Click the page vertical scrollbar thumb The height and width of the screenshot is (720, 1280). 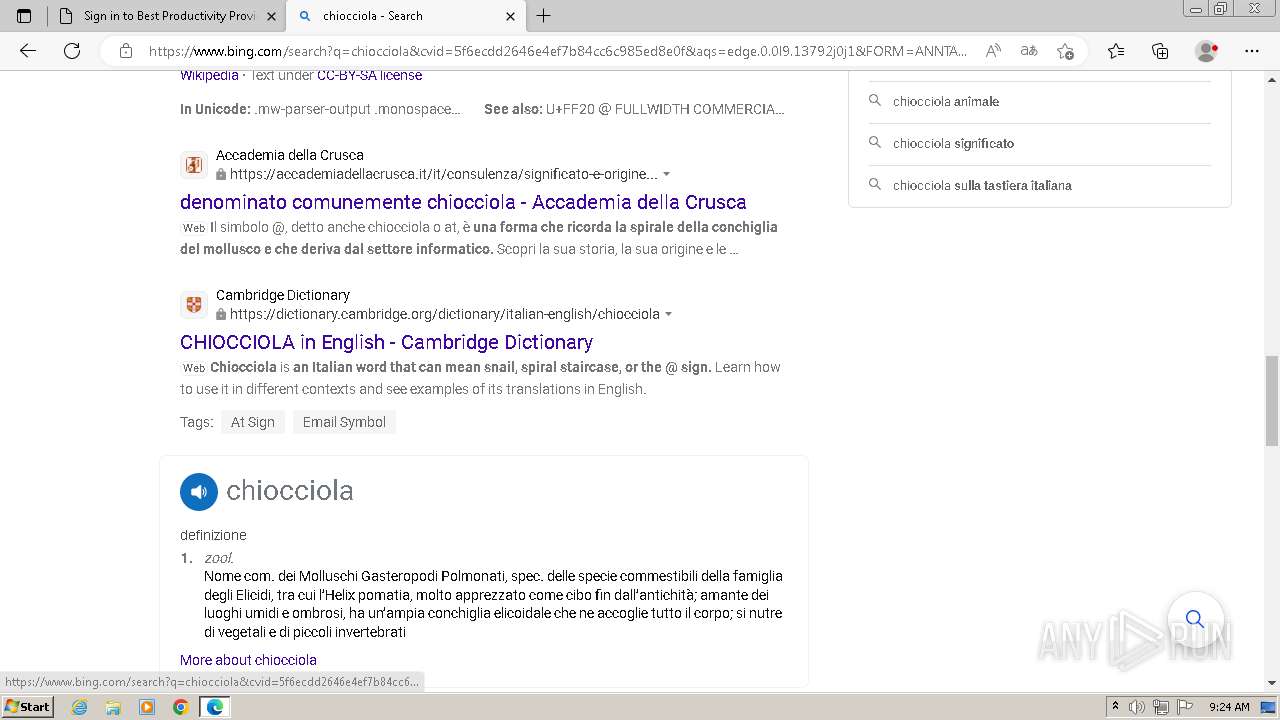(x=1272, y=400)
